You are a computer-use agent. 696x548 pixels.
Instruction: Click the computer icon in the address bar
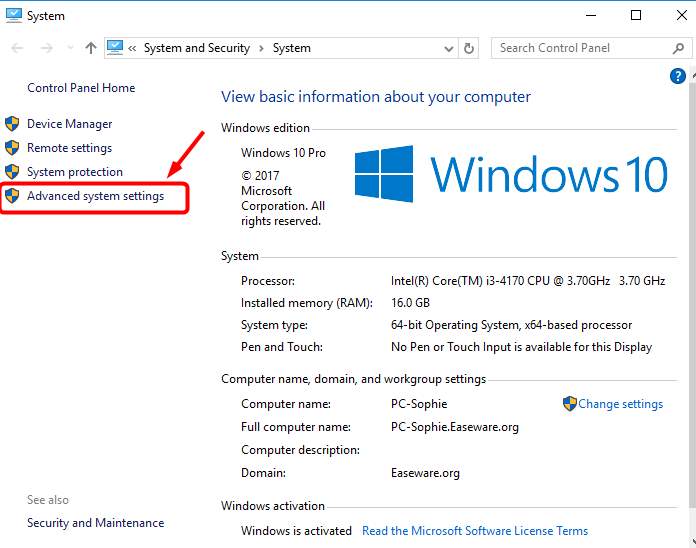coord(115,47)
